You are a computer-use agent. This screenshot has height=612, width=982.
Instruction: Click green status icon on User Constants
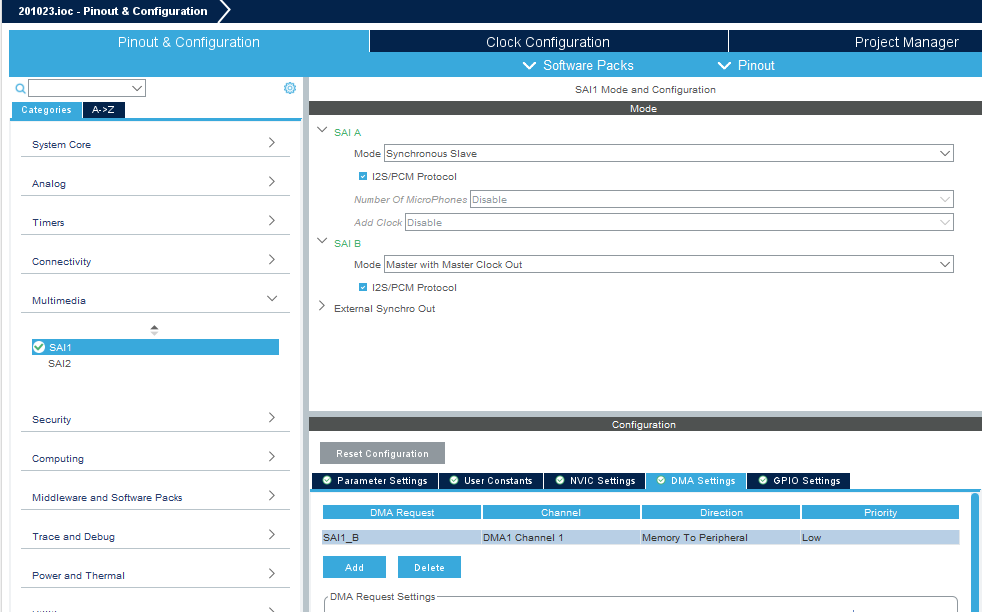pos(456,481)
